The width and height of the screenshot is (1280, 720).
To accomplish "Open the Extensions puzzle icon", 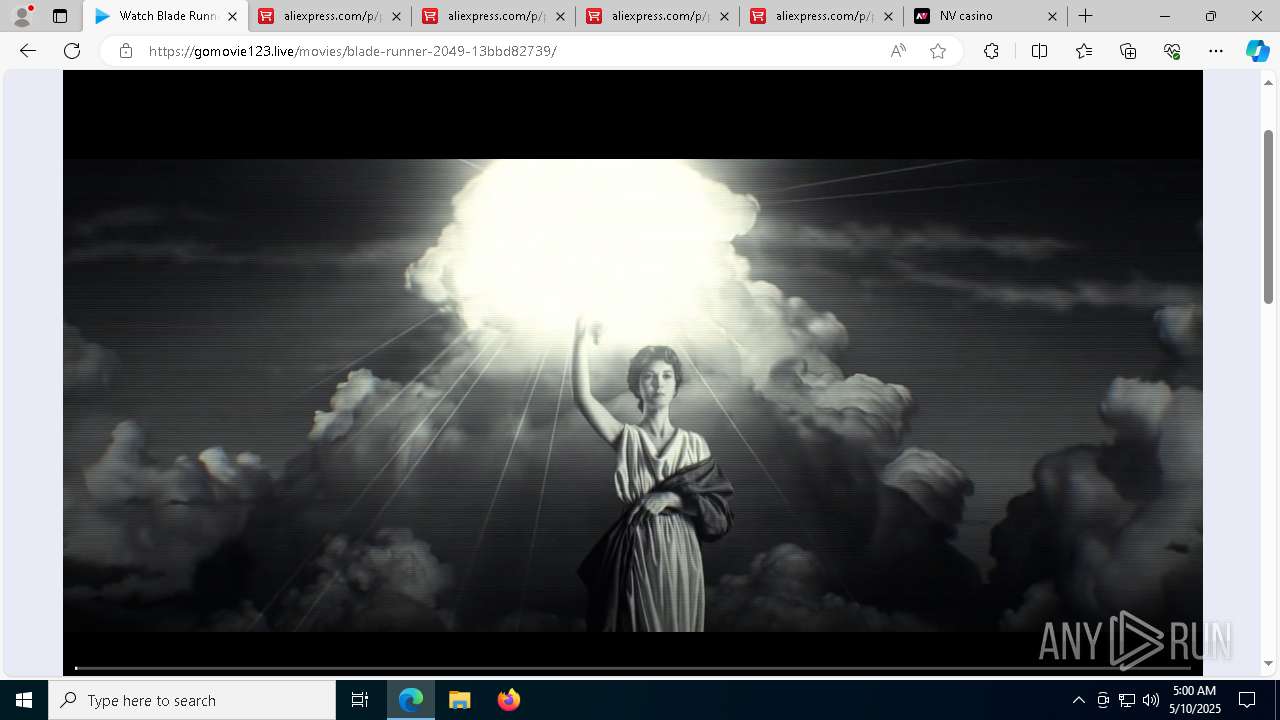I will [991, 51].
